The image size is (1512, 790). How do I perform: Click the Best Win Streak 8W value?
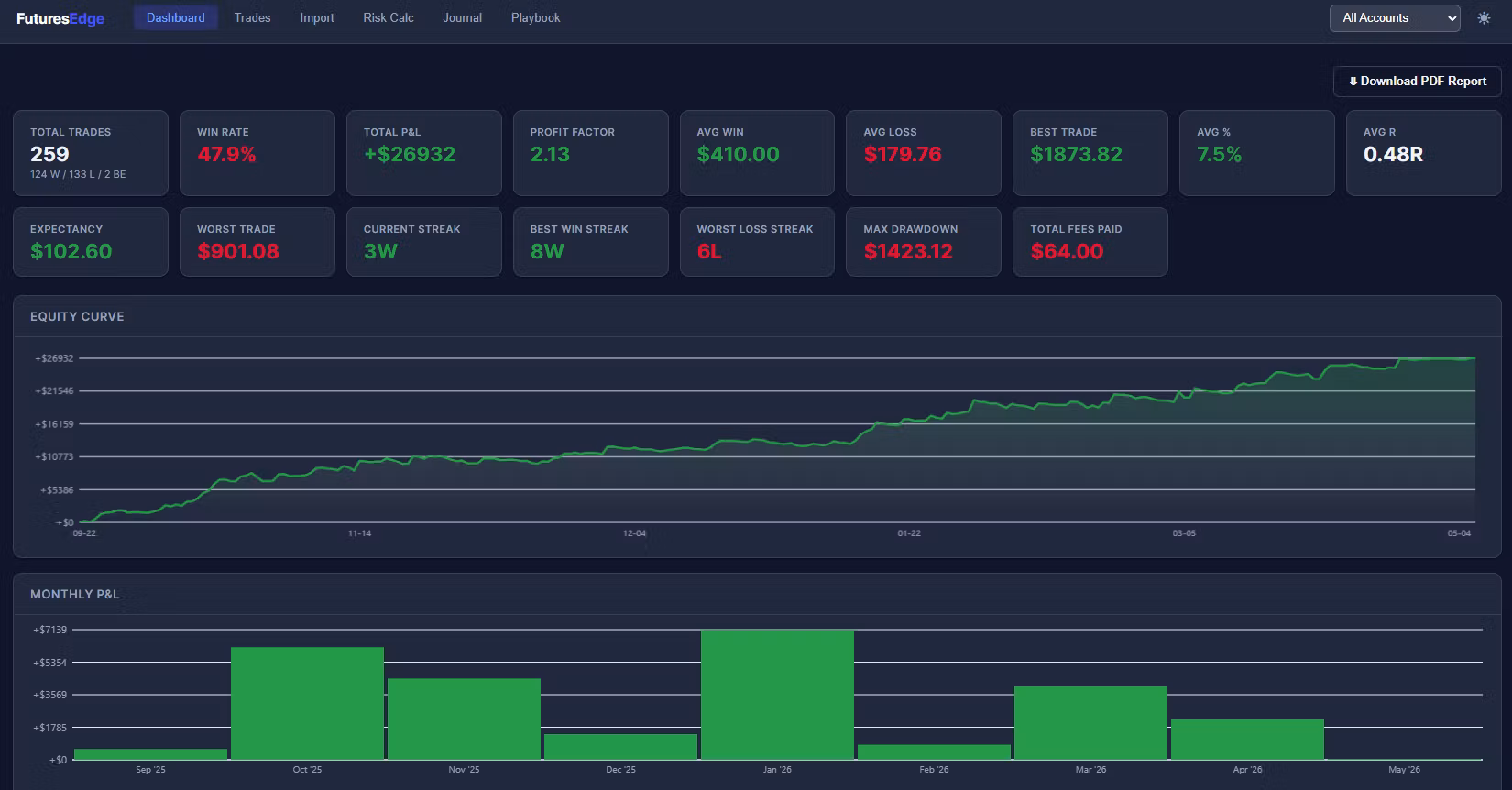pos(547,252)
